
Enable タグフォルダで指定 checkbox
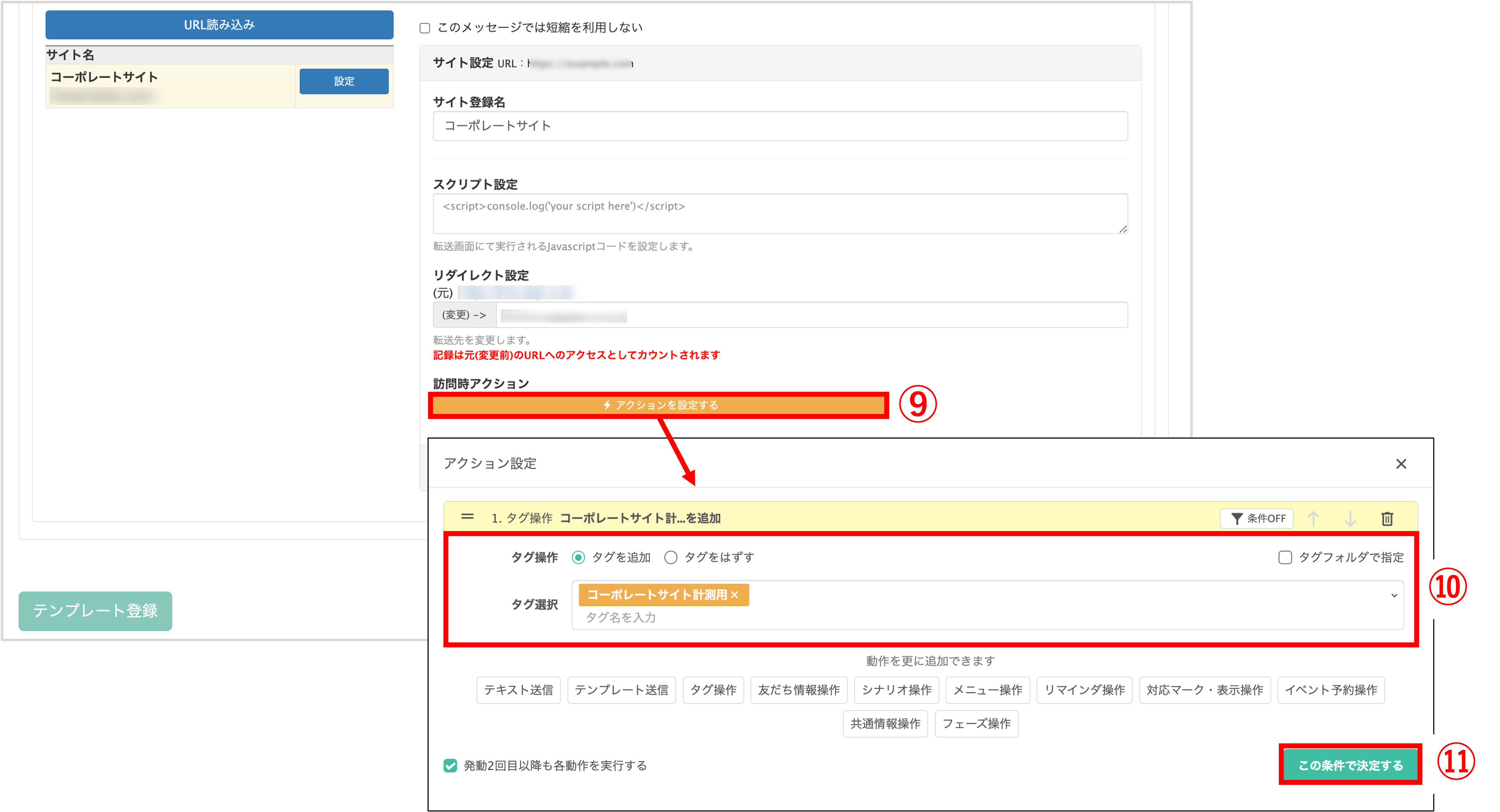click(1284, 558)
